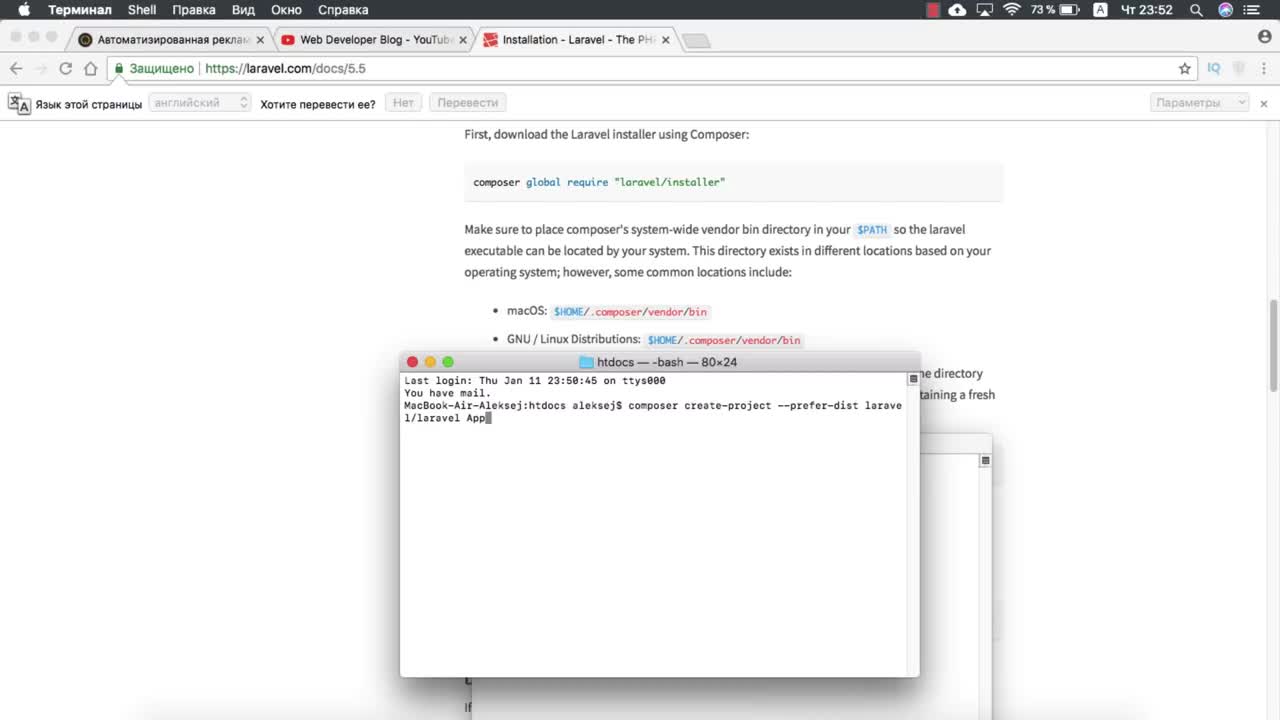Click the browser page vertical scrollbar
This screenshot has height=720, width=1280.
point(1274,346)
